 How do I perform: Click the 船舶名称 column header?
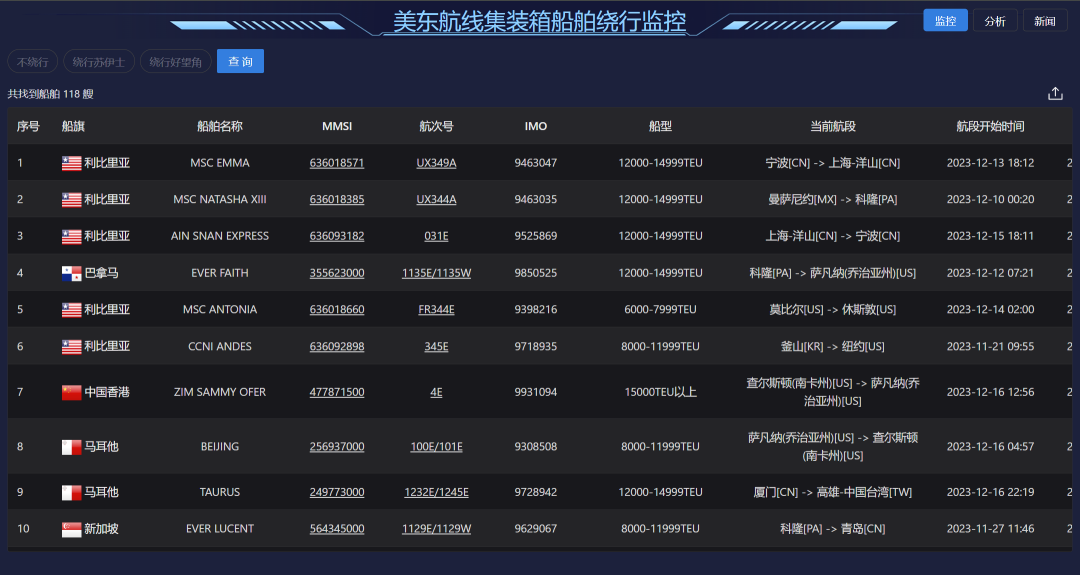[220, 126]
